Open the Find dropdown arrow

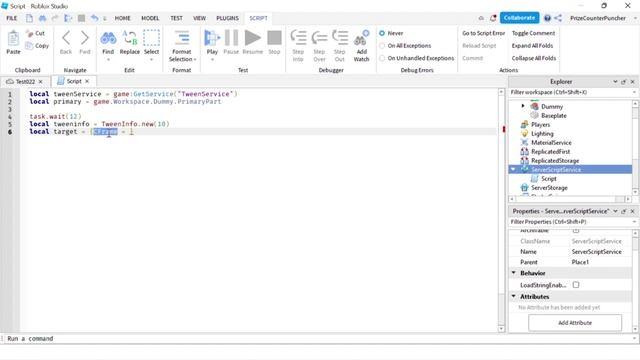tap(108, 60)
